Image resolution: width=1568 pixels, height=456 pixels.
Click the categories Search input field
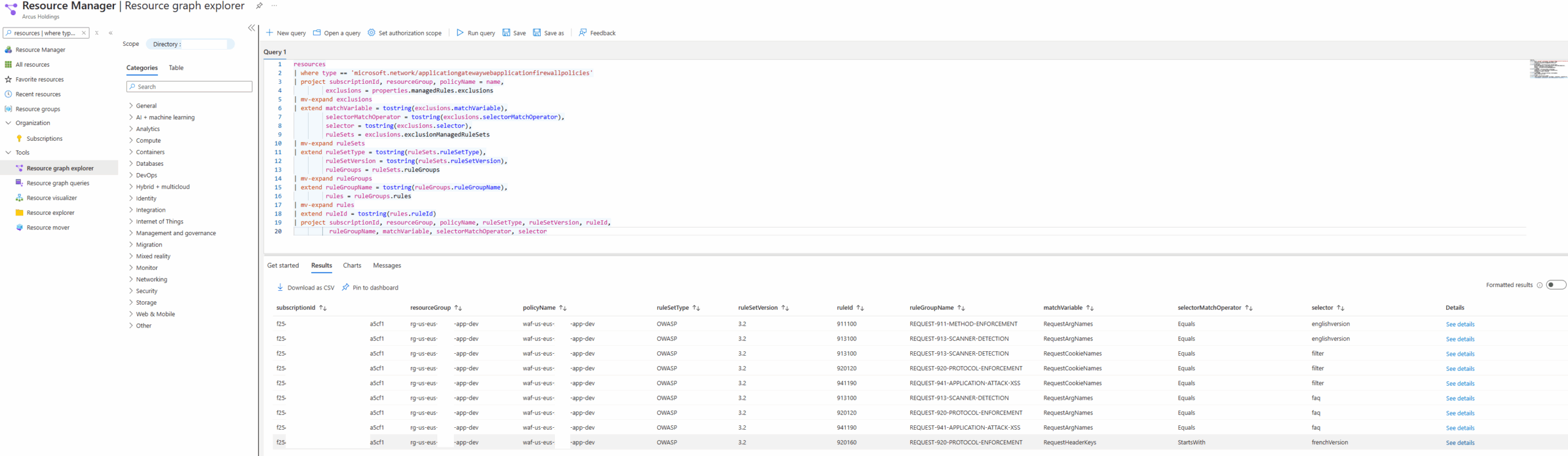tap(189, 87)
